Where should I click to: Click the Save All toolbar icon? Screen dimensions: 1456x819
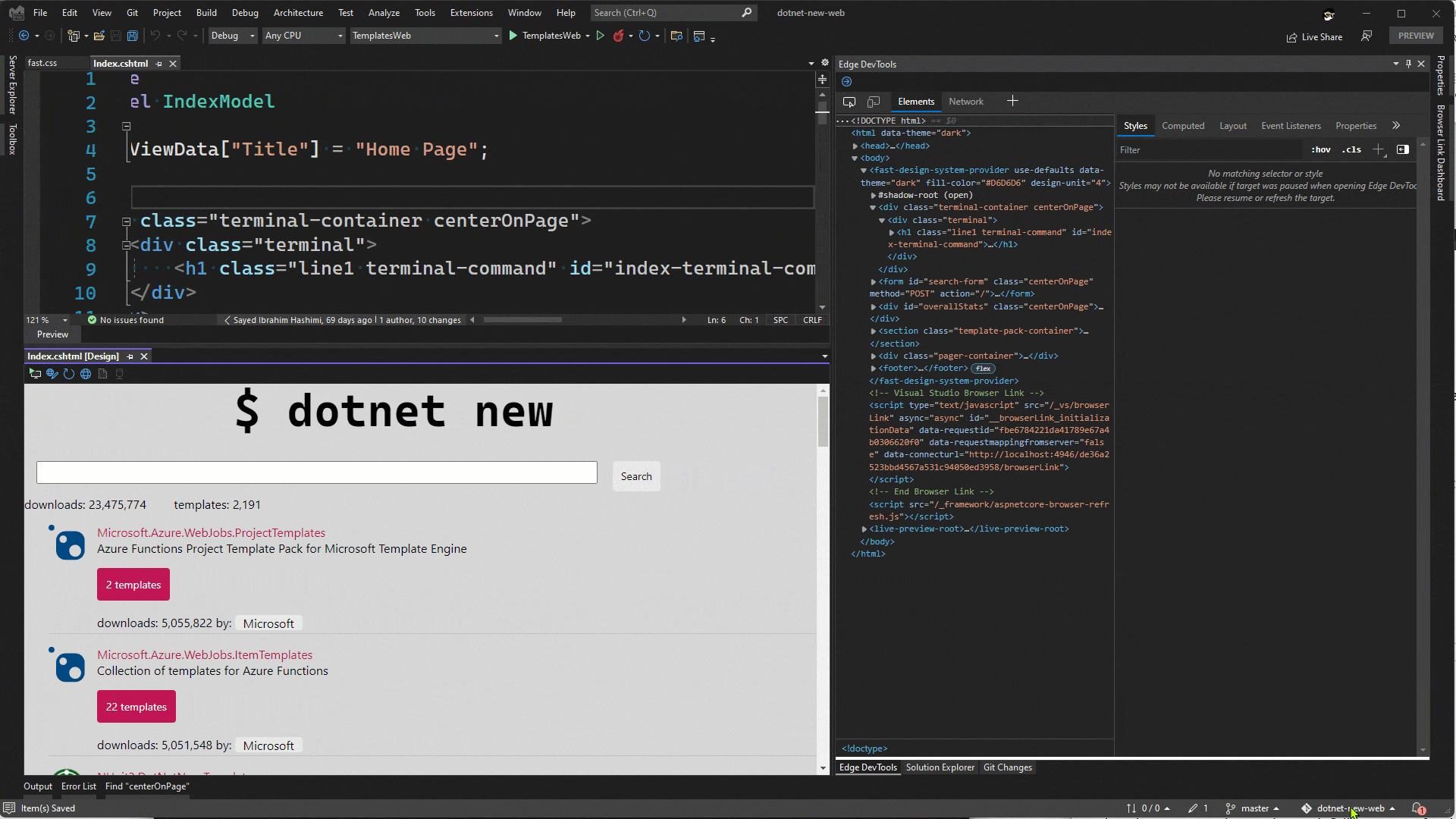(x=132, y=36)
